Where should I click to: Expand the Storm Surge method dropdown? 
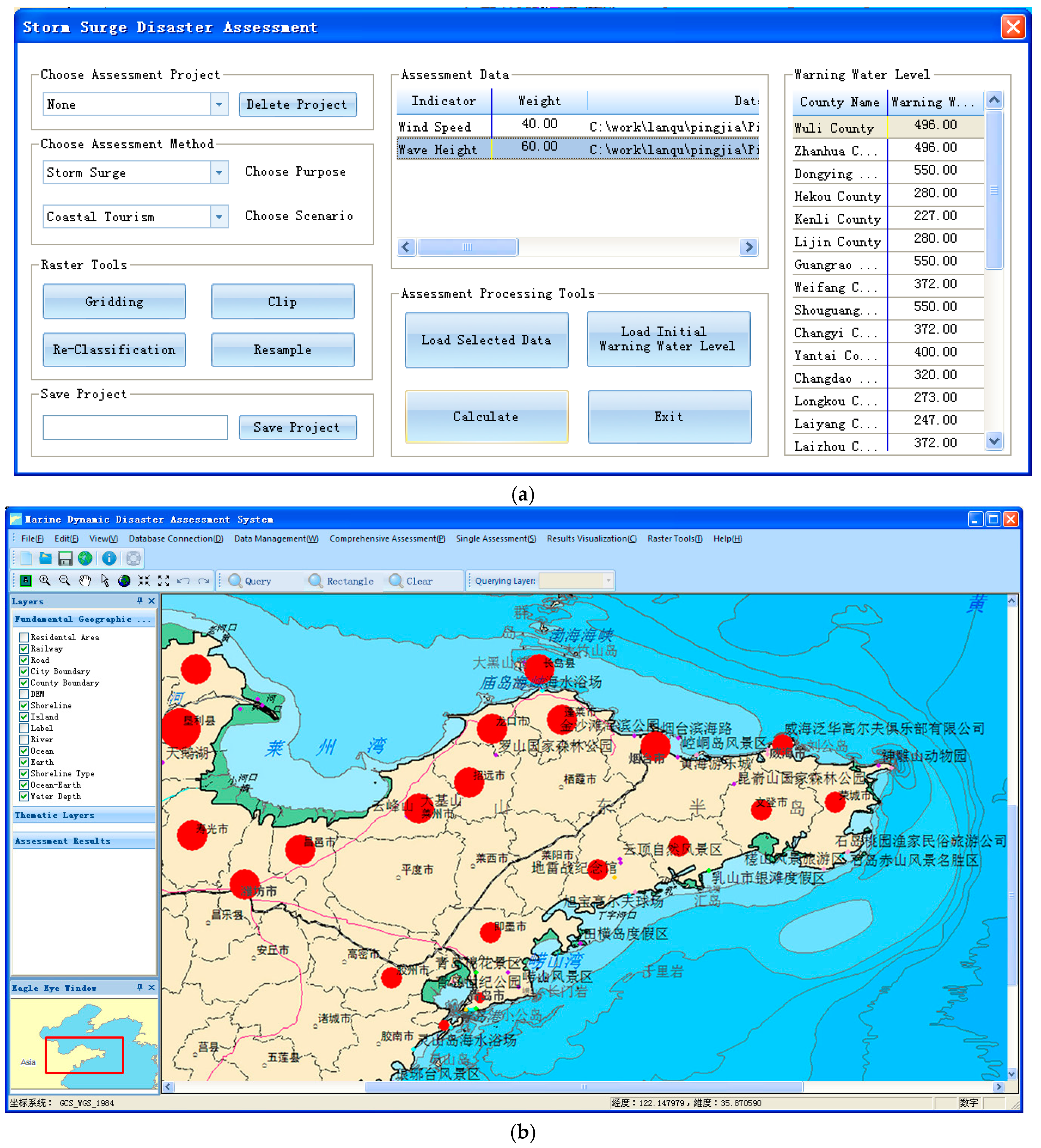219,172
